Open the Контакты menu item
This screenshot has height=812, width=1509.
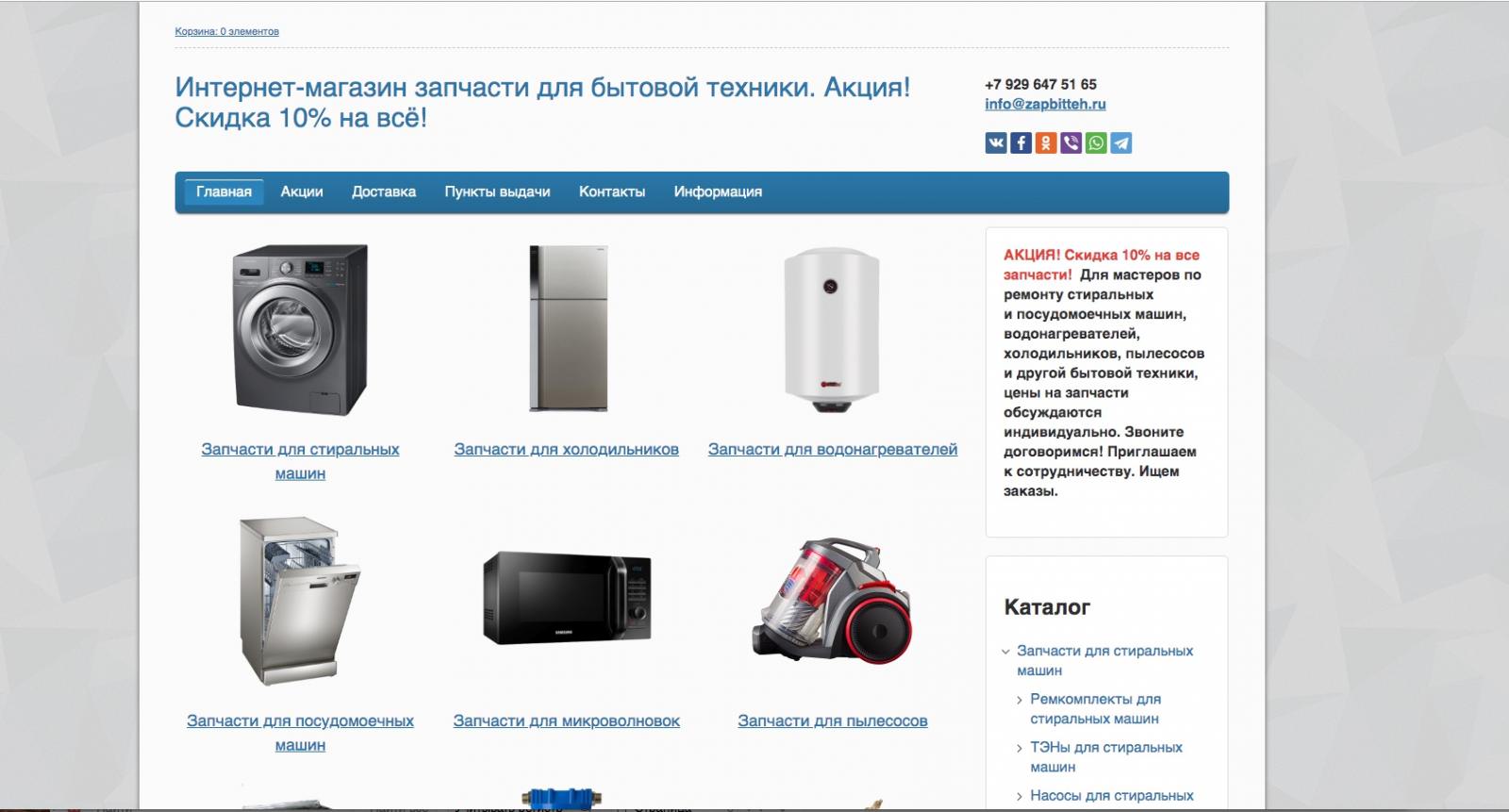pos(612,191)
